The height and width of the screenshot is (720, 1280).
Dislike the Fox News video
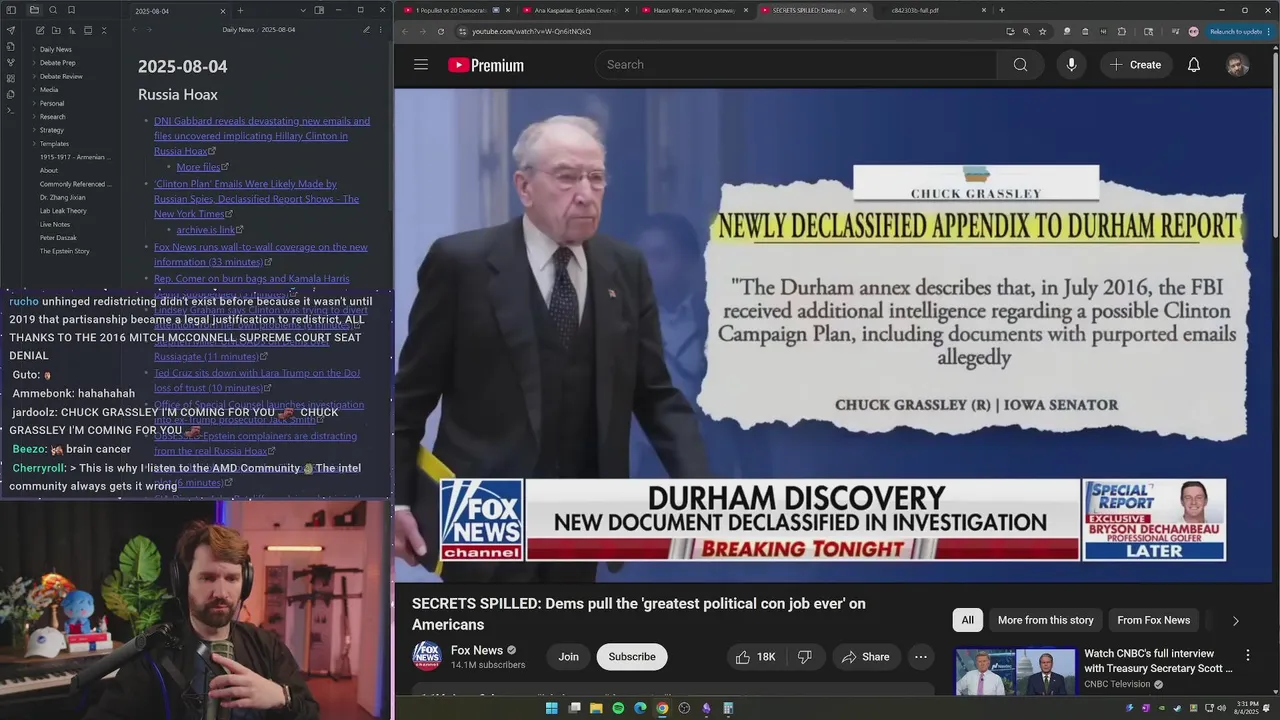click(805, 657)
